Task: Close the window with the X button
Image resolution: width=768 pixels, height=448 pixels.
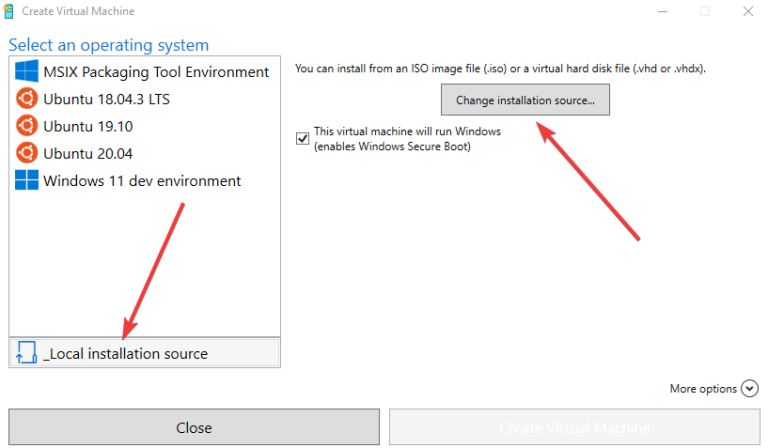Action: 748,11
